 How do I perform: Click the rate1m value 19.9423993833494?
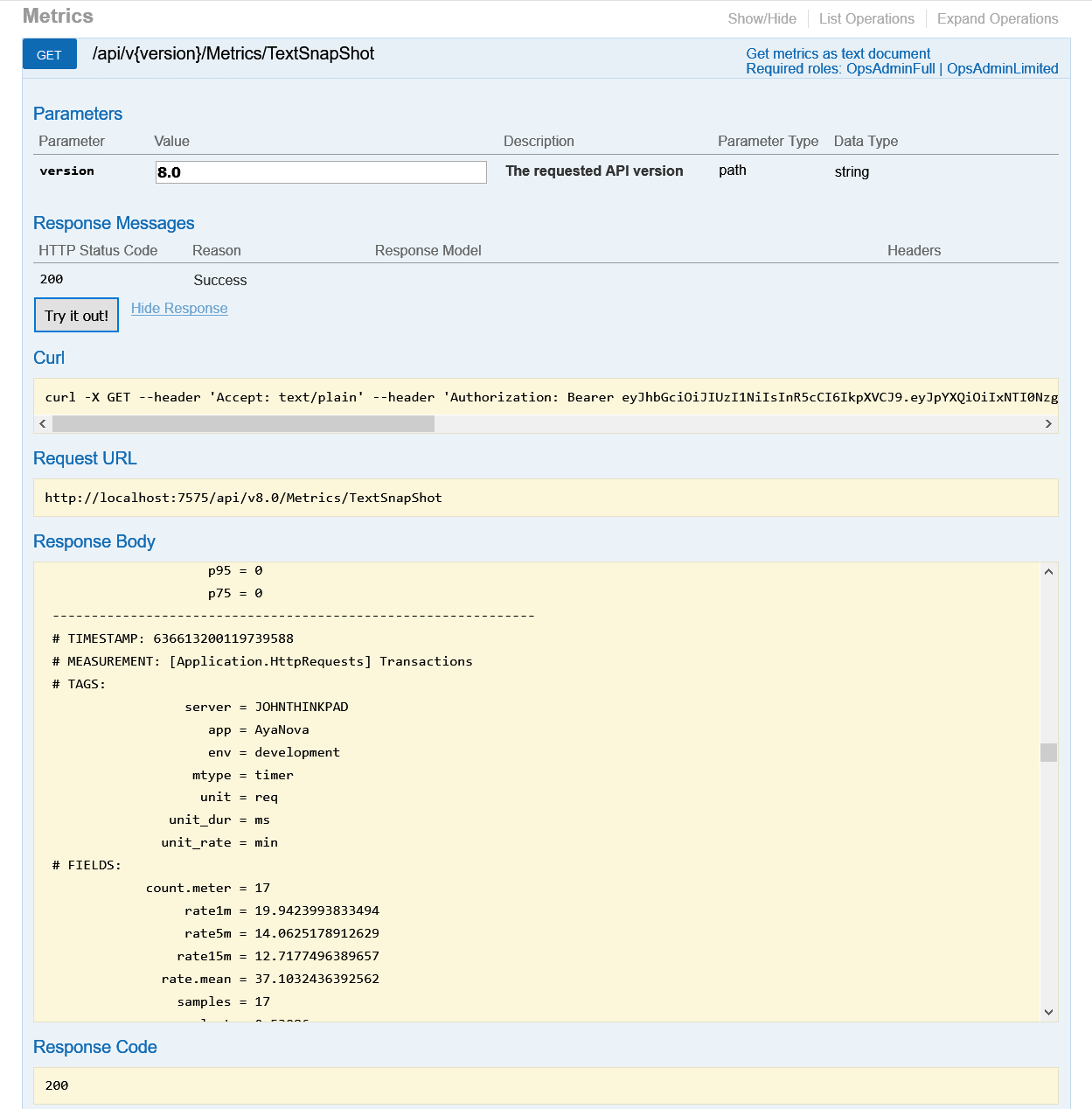pos(316,910)
